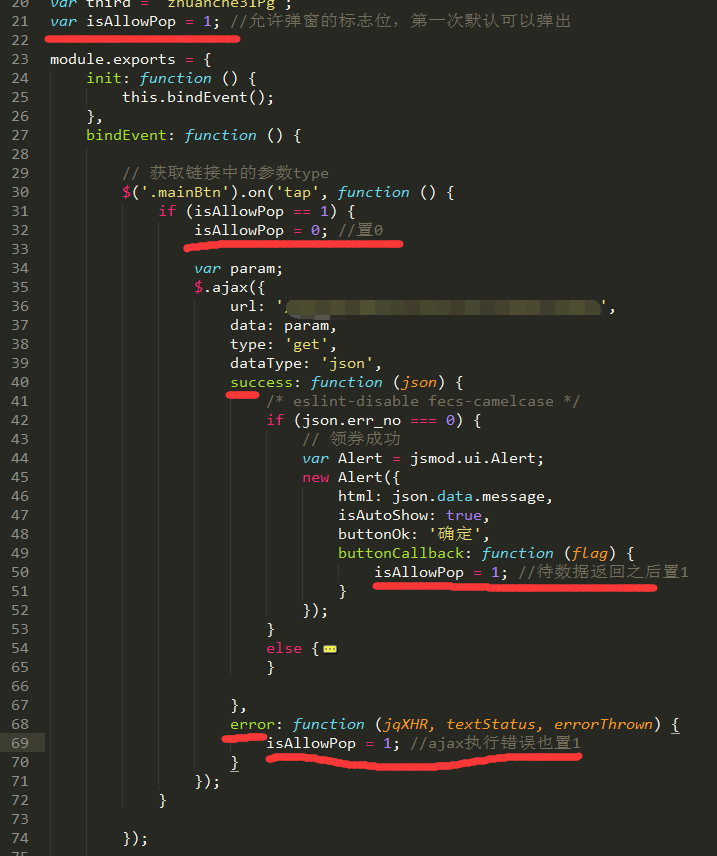717x856 pixels.
Task: Click 'isAllowPop = 1;' on line 69
Action: (333, 743)
